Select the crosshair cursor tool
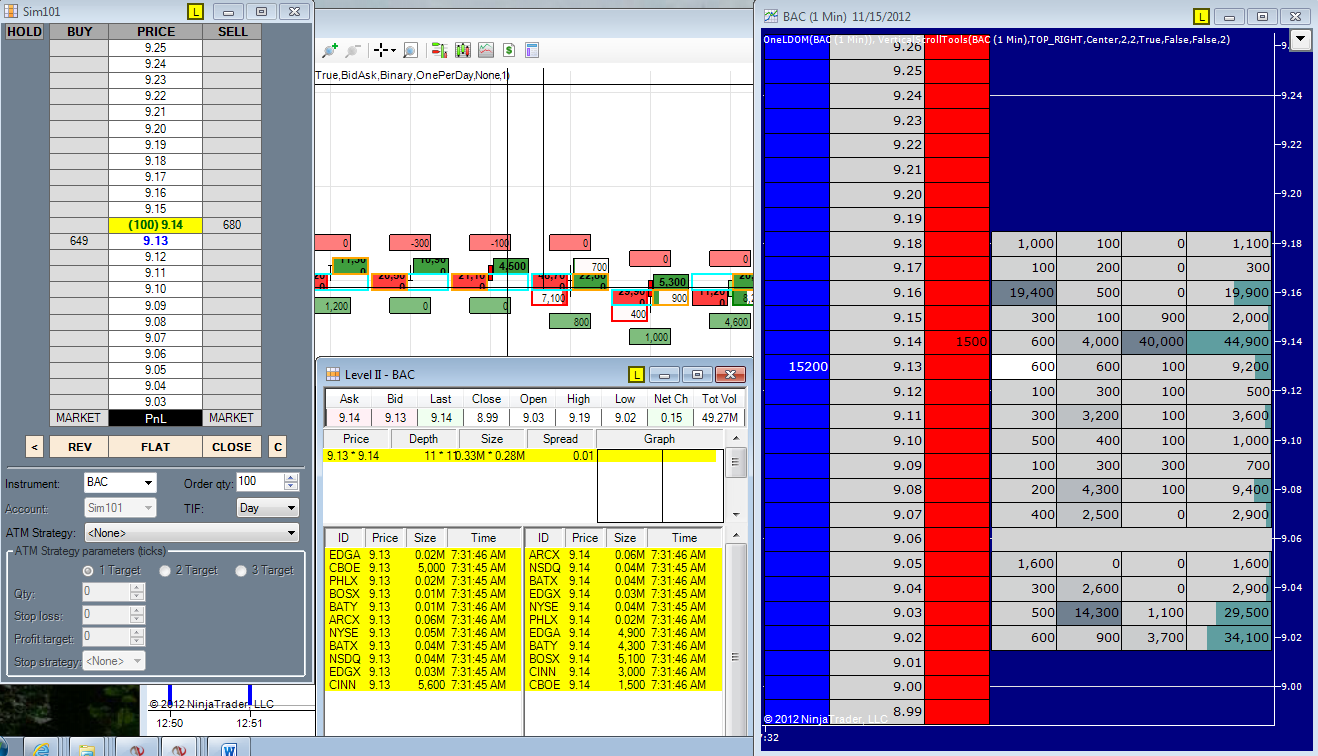Image resolution: width=1318 pixels, height=756 pixels. 380,50
